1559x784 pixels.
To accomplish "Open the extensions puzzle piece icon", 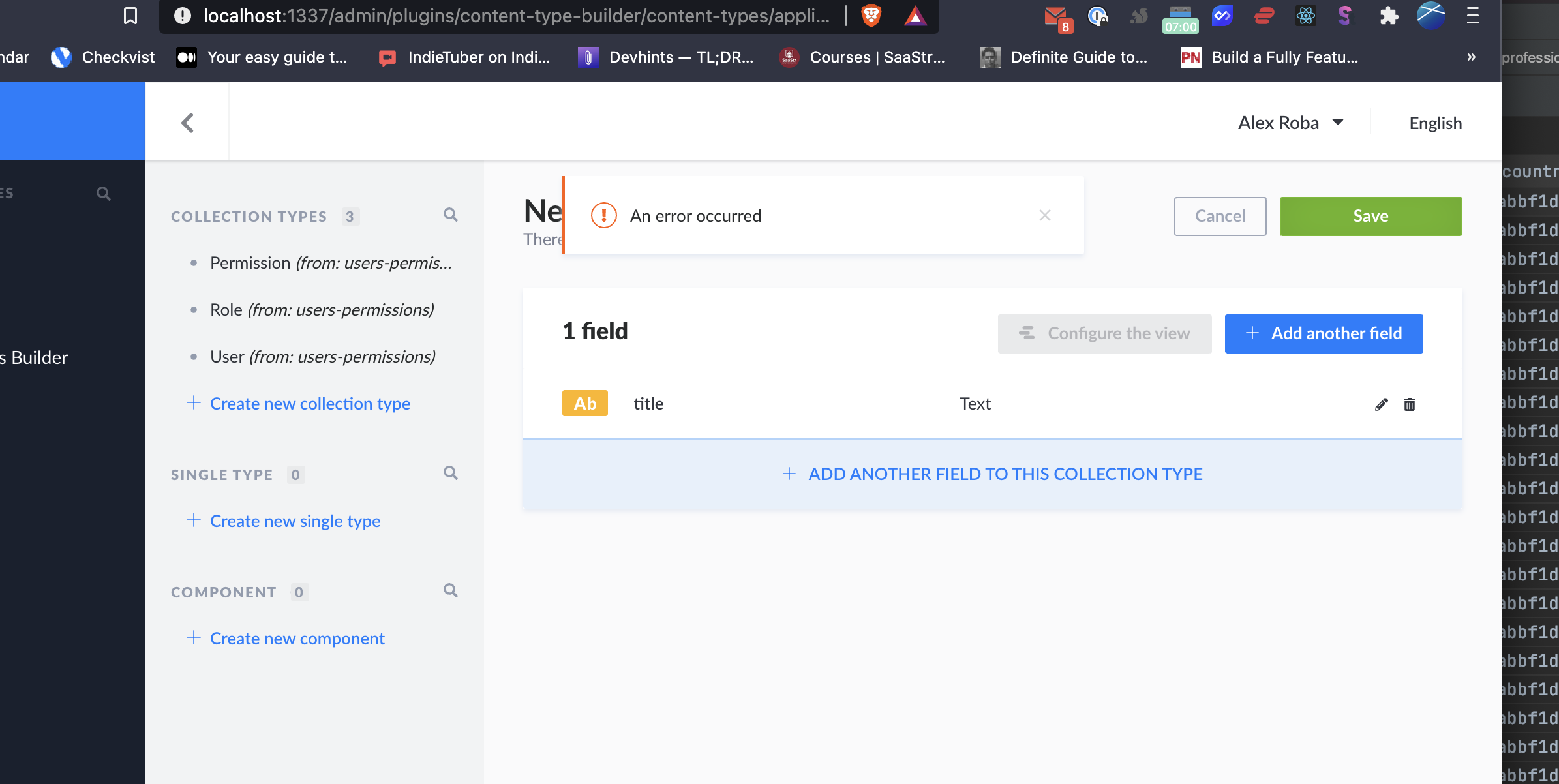I will [1389, 16].
